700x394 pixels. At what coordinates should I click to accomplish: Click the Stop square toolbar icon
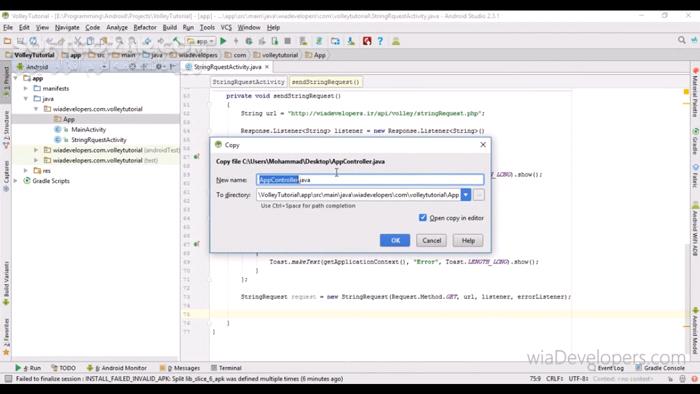[x=288, y=41]
